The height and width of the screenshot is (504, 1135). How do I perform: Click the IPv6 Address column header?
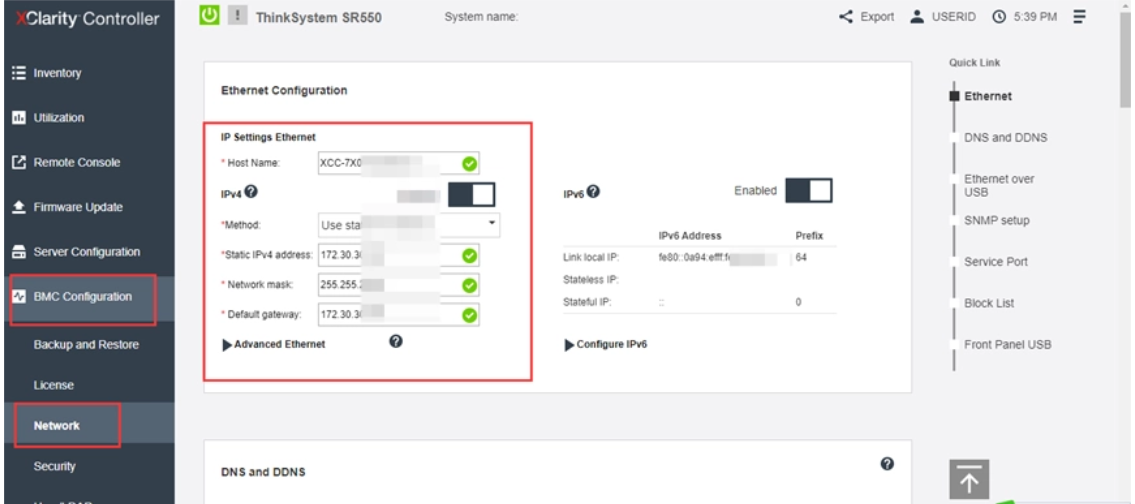[x=690, y=236]
